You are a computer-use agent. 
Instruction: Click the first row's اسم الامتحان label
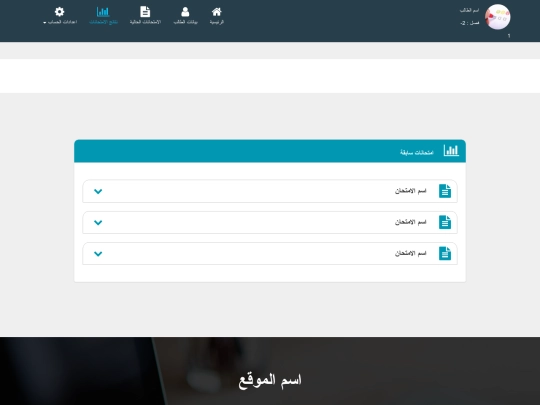point(411,191)
